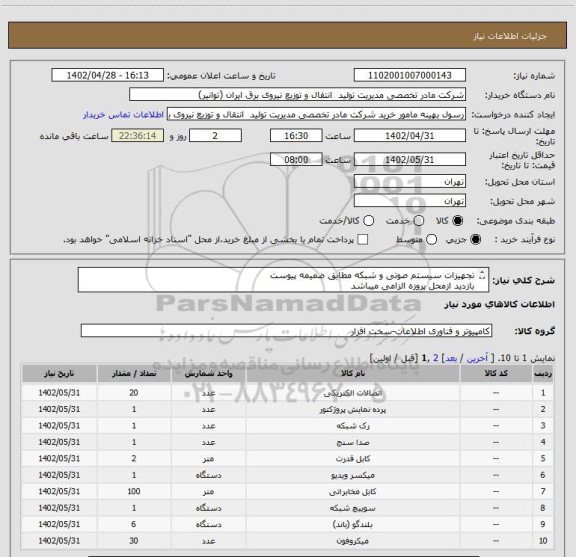Click the price validity time 08:00
The image size is (576, 557).
pyautogui.click(x=296, y=159)
